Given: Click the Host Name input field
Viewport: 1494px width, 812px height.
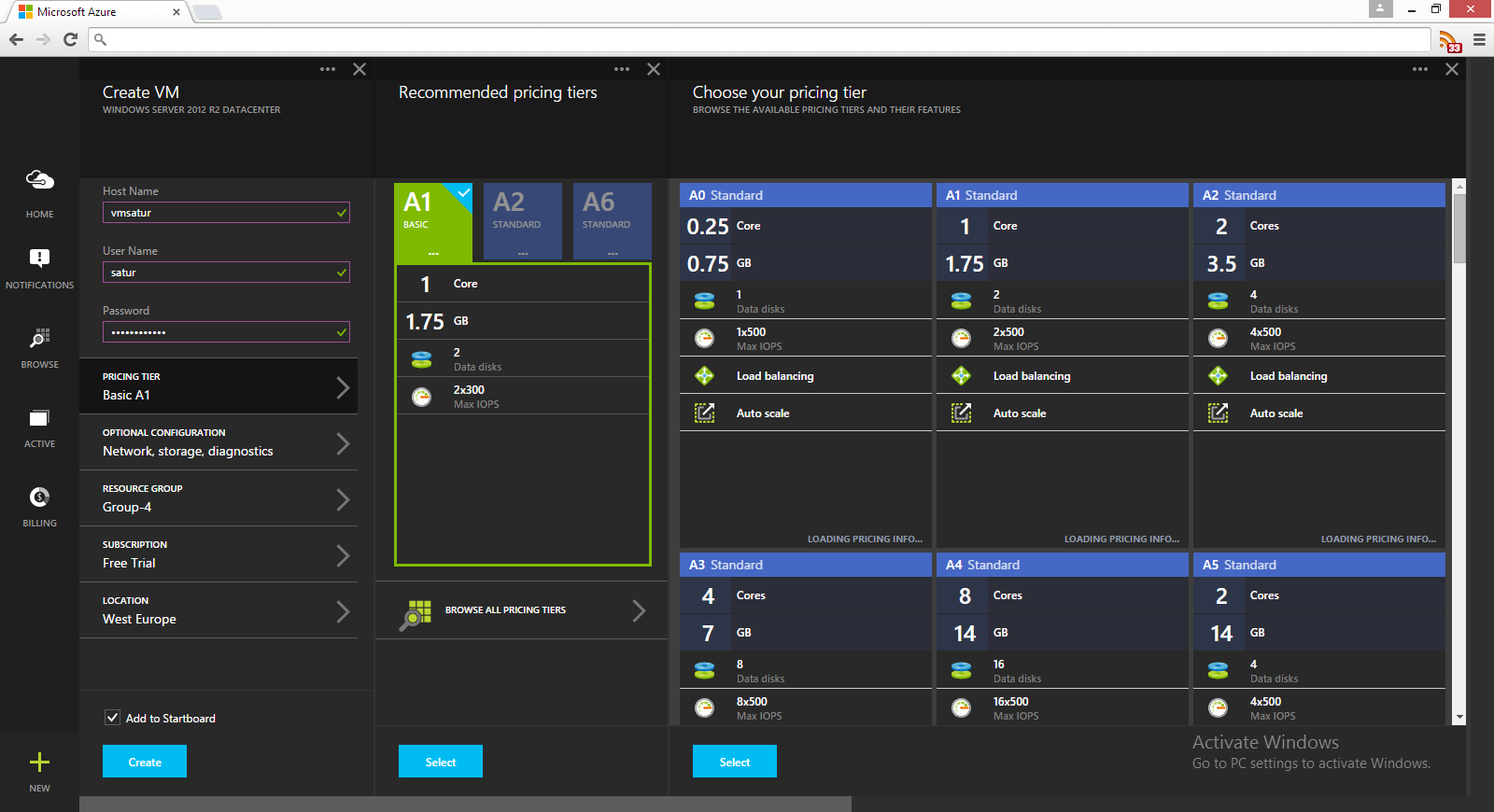Looking at the screenshot, I should pos(226,213).
